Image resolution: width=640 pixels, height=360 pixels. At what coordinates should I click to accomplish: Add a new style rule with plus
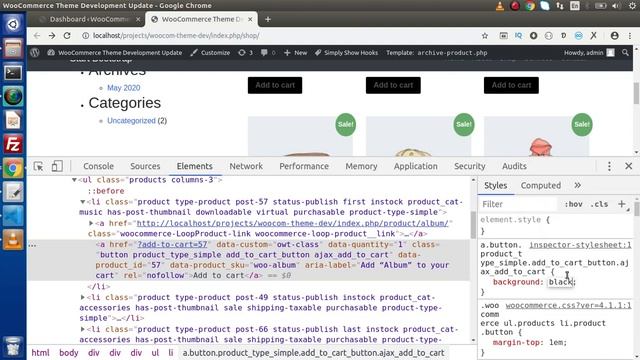coord(622,204)
